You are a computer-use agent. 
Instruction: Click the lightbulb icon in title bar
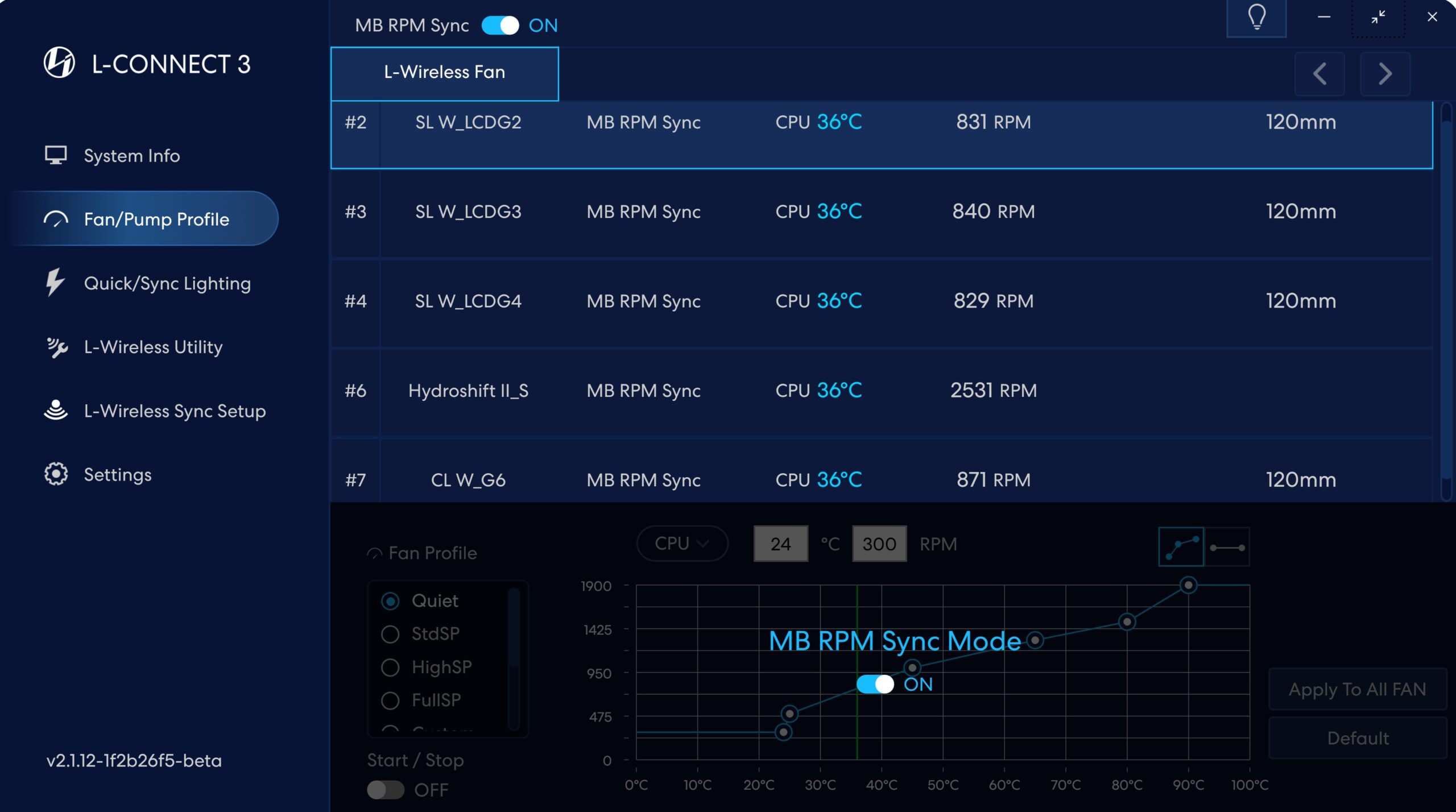click(1256, 18)
